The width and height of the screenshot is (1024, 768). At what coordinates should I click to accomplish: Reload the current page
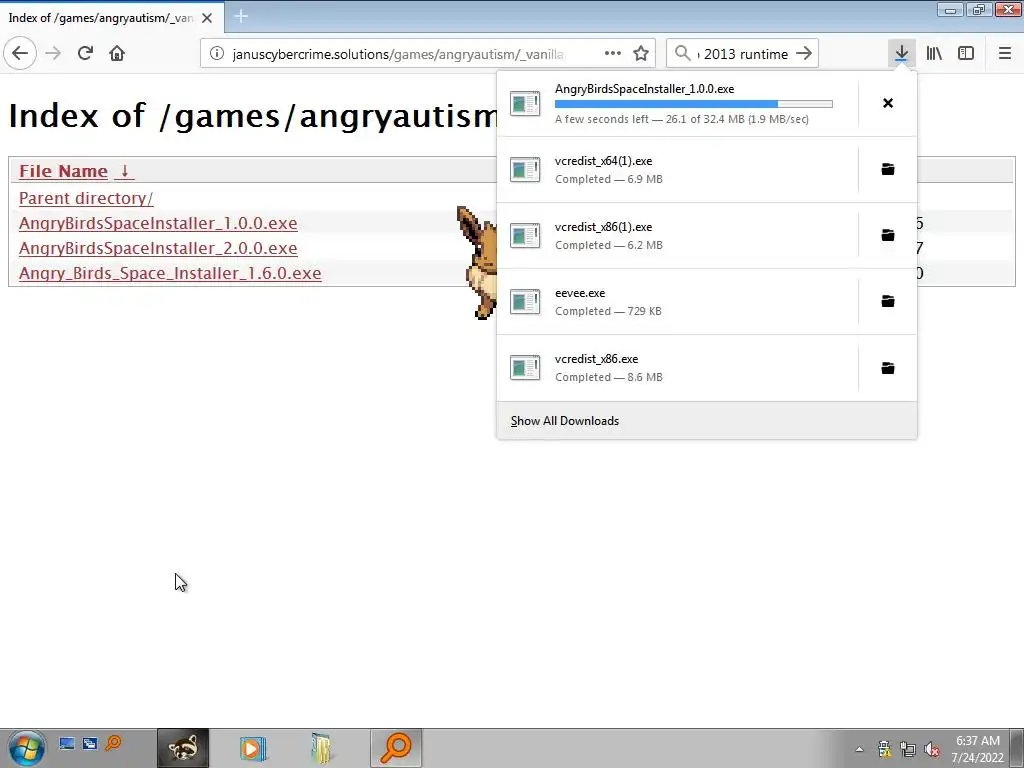85,54
